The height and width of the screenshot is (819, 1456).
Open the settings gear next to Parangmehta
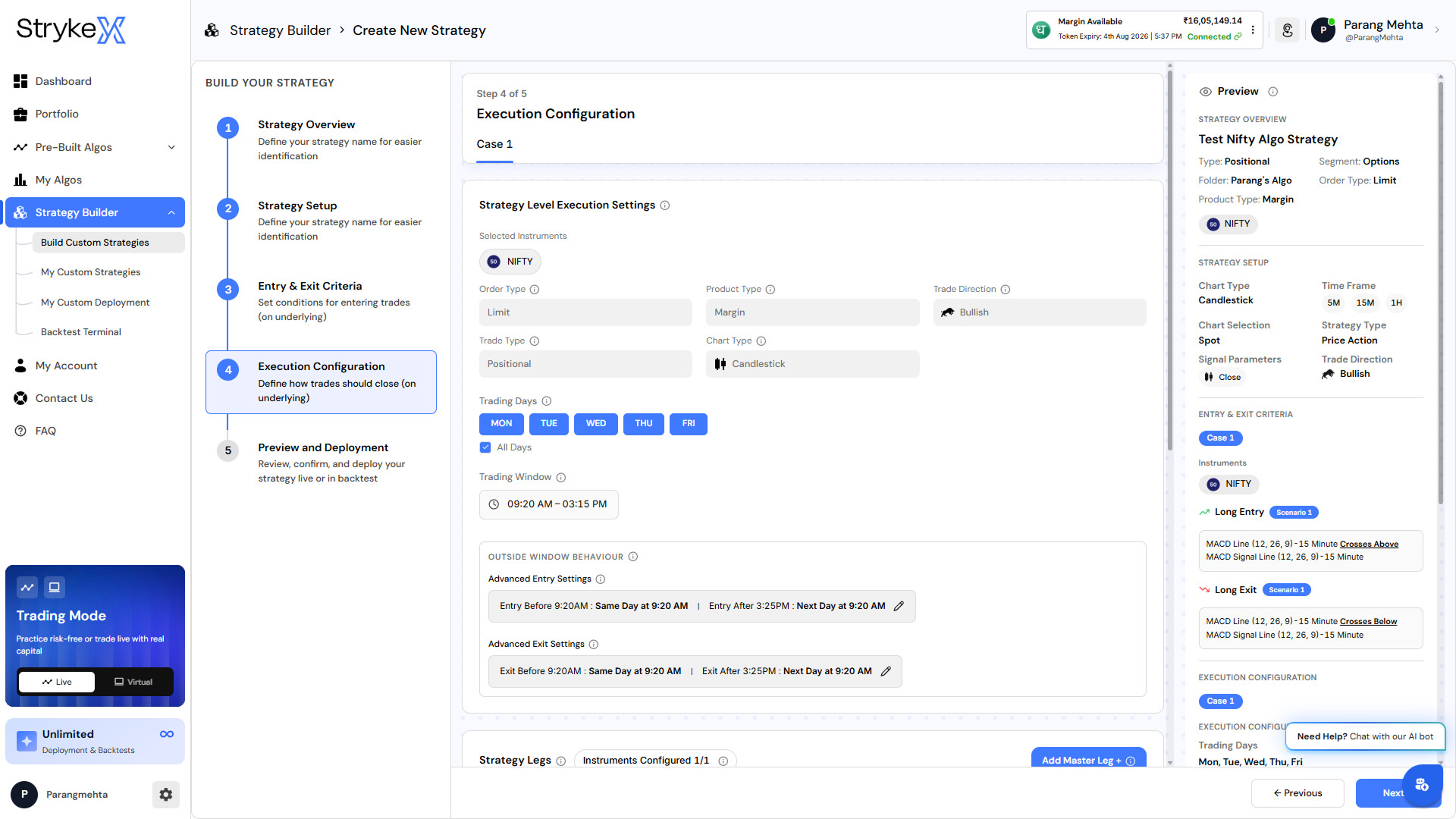(x=166, y=795)
